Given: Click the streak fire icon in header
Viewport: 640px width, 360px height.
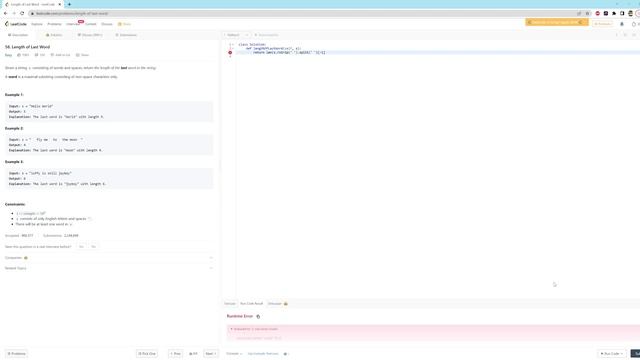Looking at the screenshot, I should [634, 24].
